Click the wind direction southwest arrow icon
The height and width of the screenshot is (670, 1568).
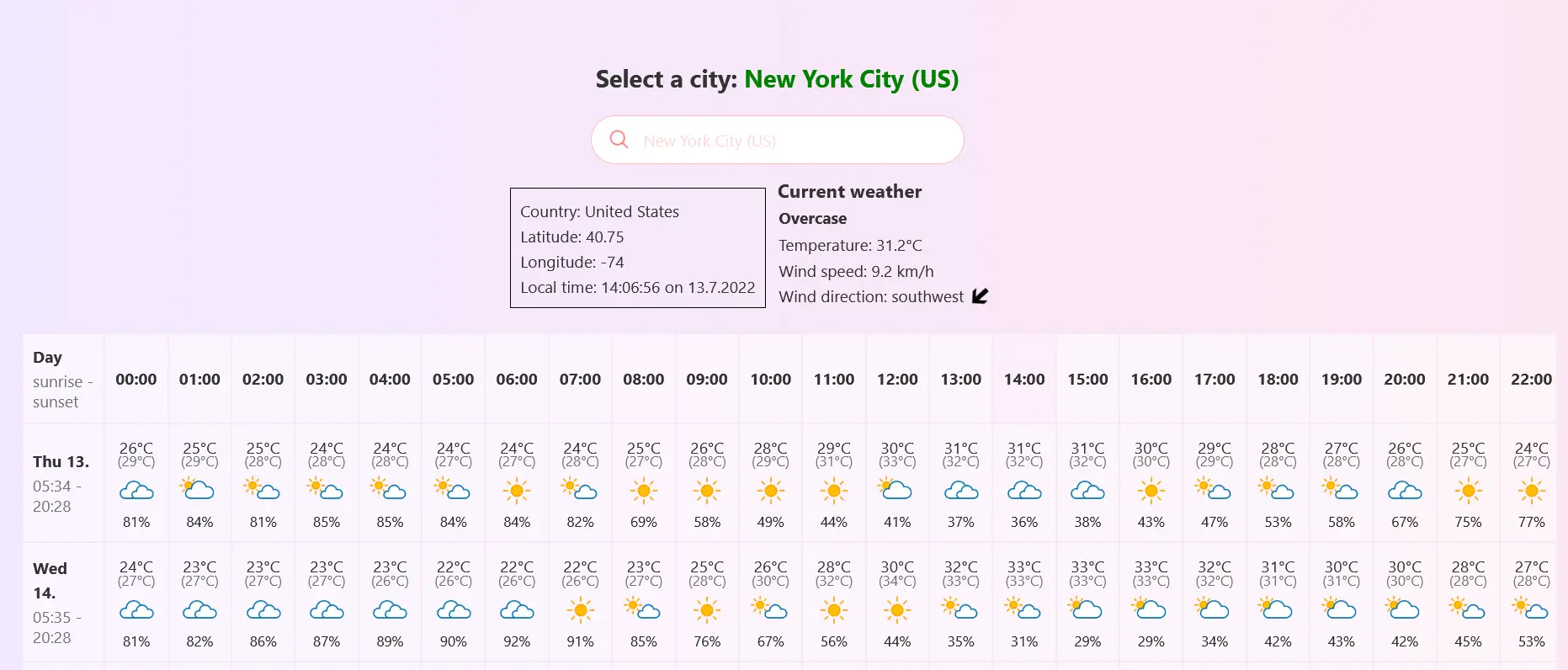tap(978, 295)
